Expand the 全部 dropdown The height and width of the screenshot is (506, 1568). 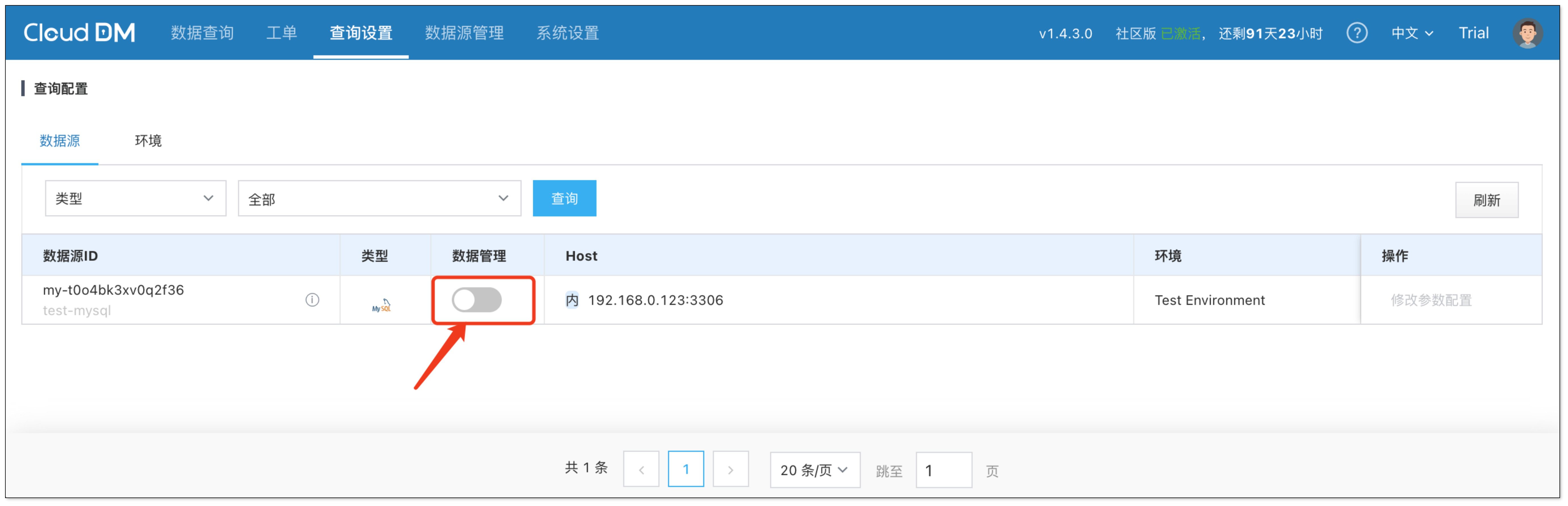point(379,199)
